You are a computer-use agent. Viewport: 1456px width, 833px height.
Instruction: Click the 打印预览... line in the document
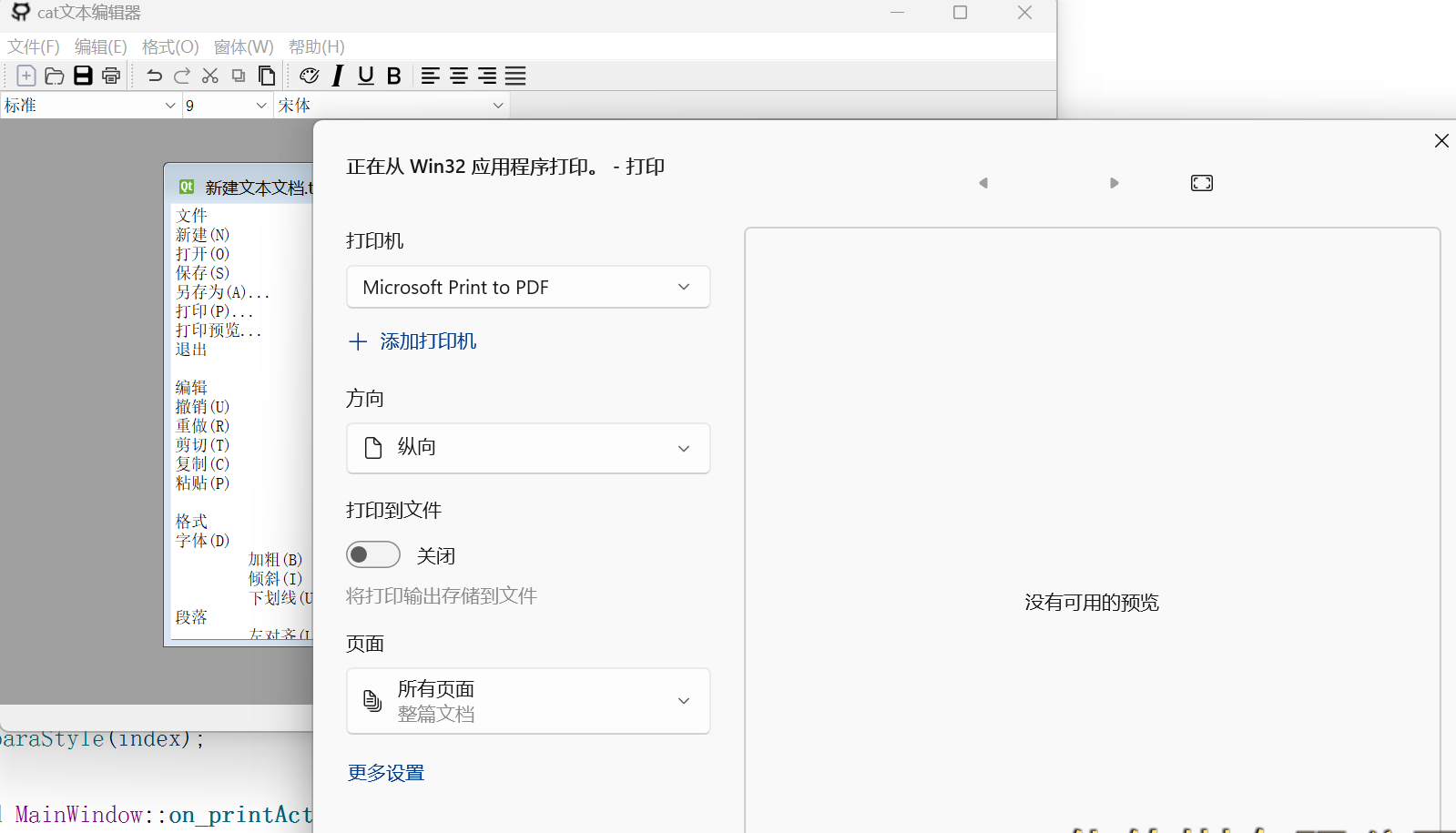pyautogui.click(x=219, y=330)
